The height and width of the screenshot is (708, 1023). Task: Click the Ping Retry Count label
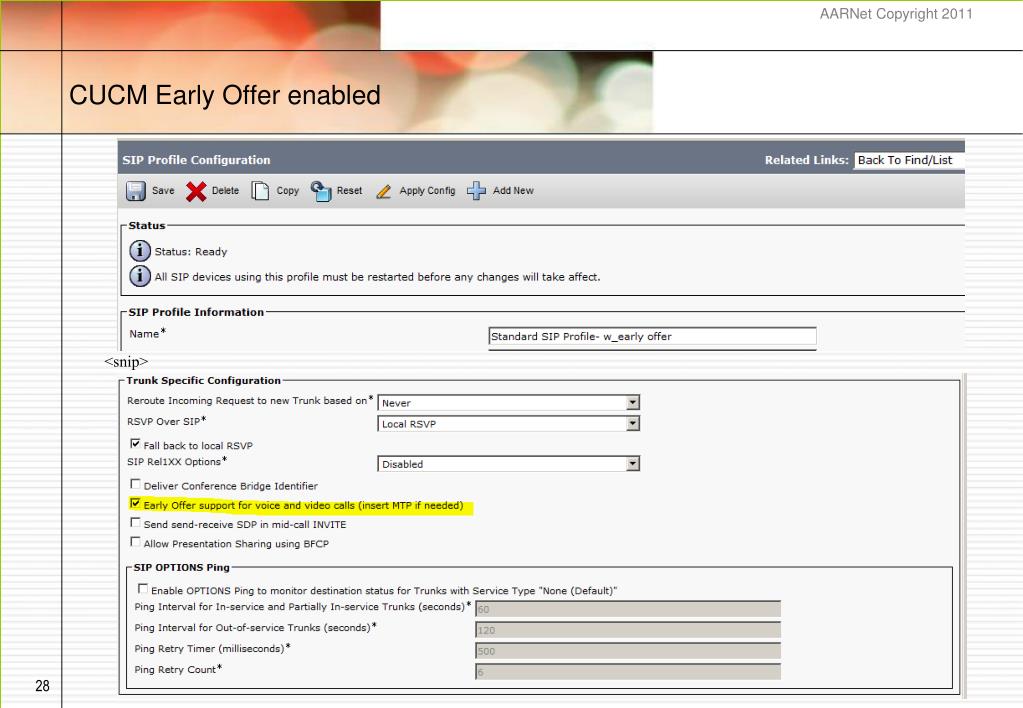(177, 670)
